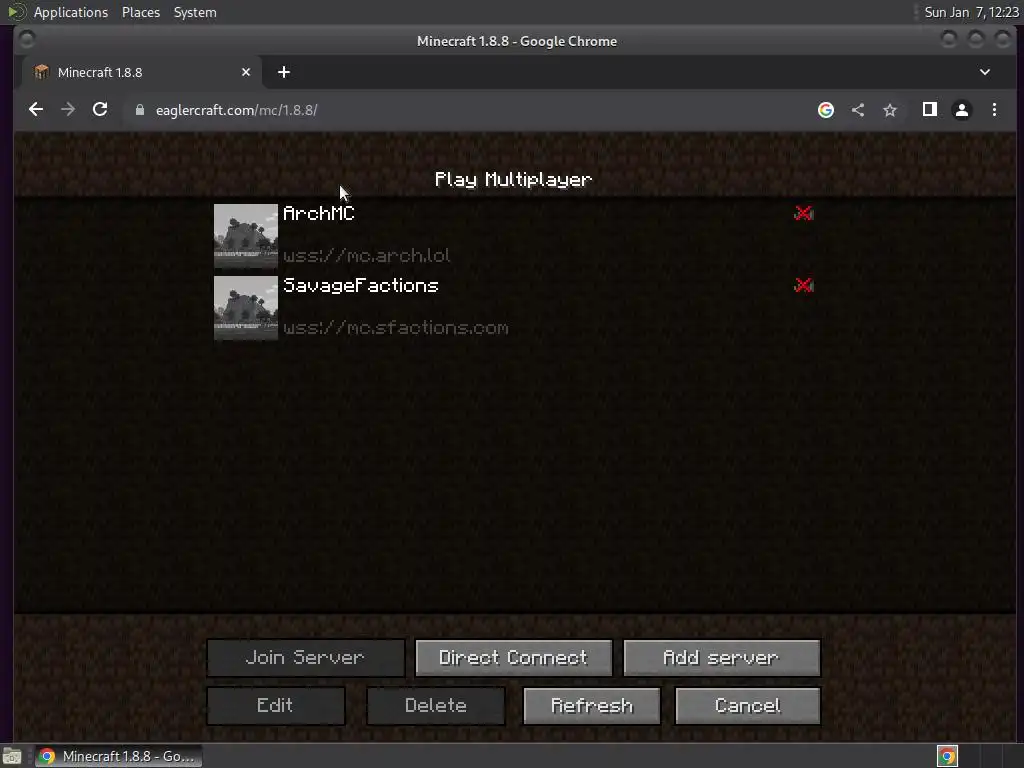Open the Applications menu

click(x=71, y=12)
